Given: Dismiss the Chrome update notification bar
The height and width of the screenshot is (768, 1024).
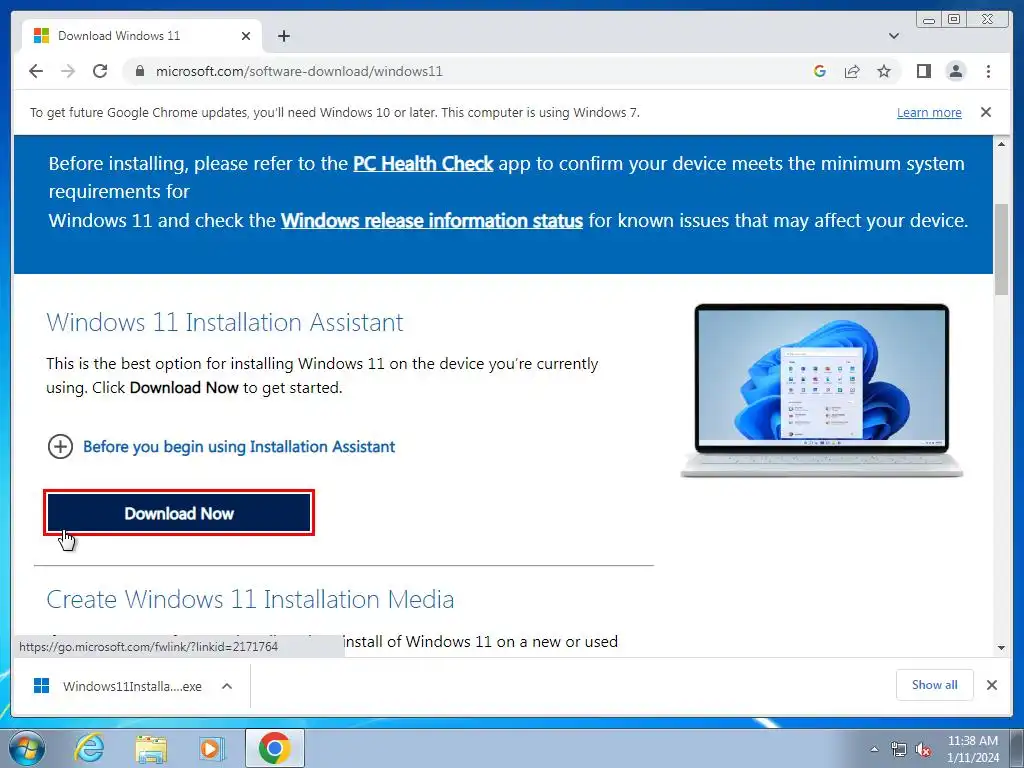Looking at the screenshot, I should (x=986, y=112).
